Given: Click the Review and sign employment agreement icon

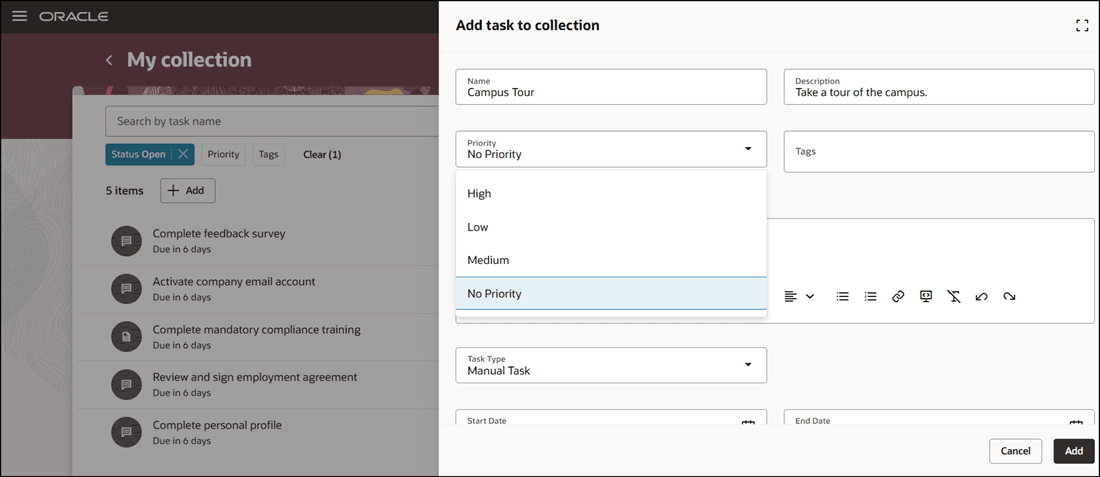Looking at the screenshot, I should coord(126,384).
